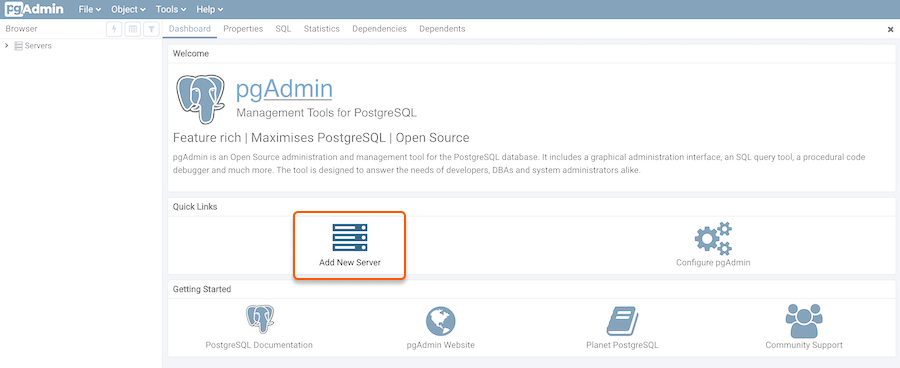The width and height of the screenshot is (900, 368).
Task: Click the Quick Links section header
Action: (x=195, y=207)
